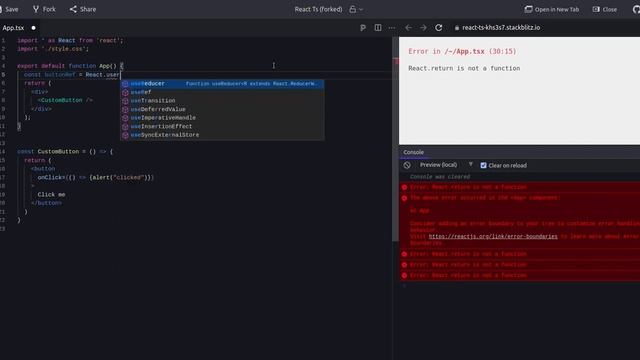Select the App.tsx editor tab

coord(13,28)
